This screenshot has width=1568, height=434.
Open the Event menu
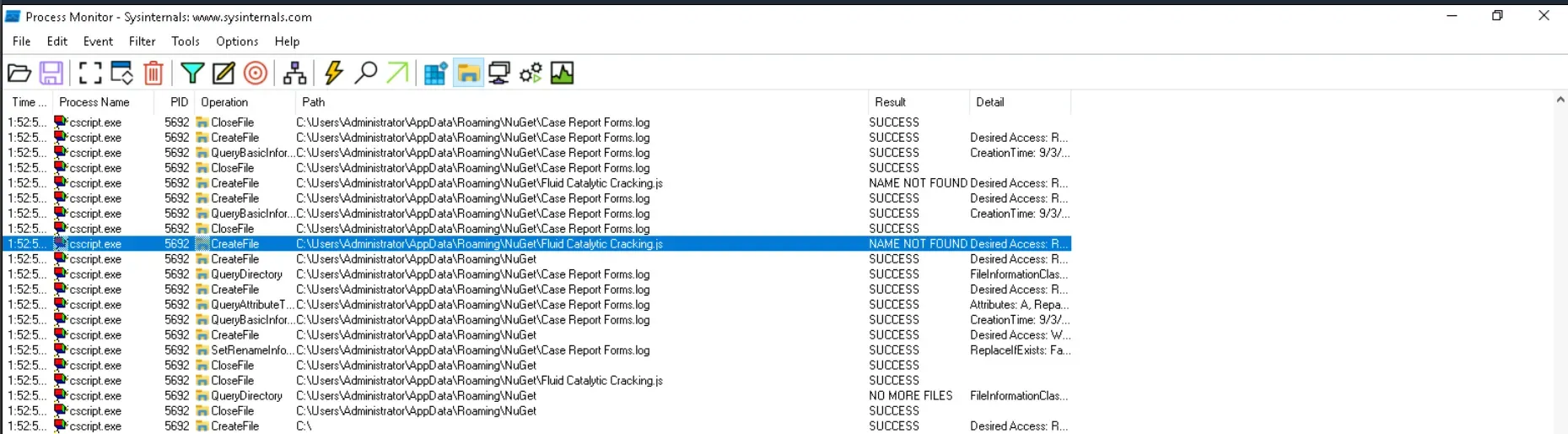[98, 41]
